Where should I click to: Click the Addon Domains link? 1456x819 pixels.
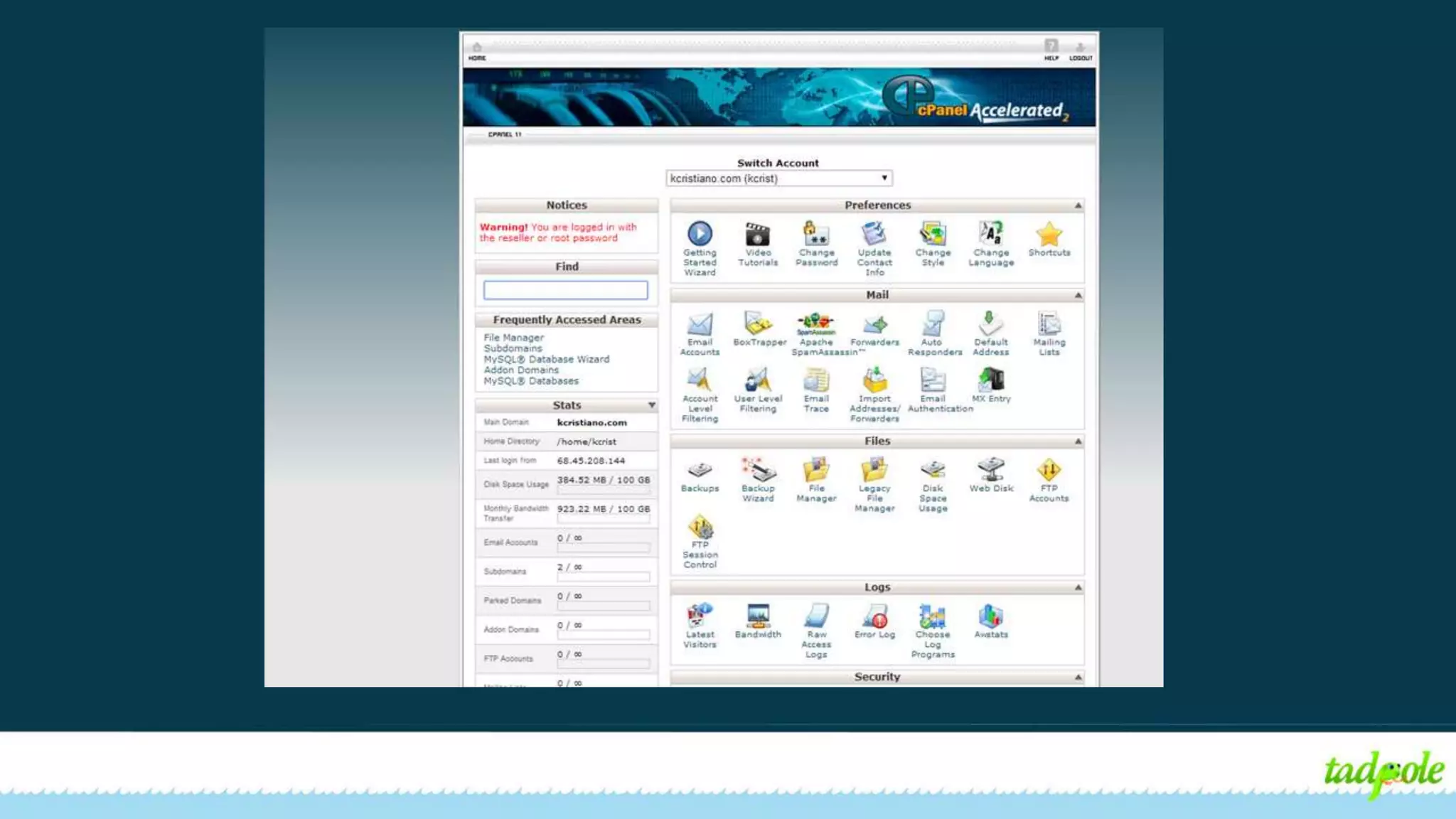(521, 370)
